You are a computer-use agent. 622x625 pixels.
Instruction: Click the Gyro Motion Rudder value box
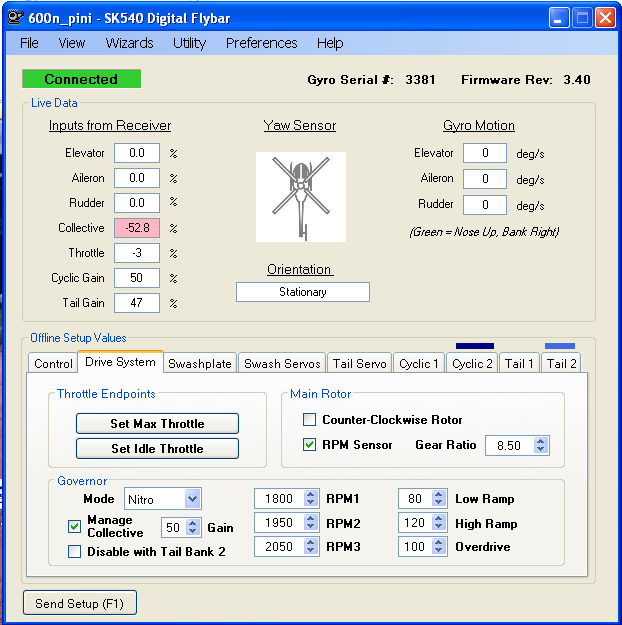click(485, 205)
